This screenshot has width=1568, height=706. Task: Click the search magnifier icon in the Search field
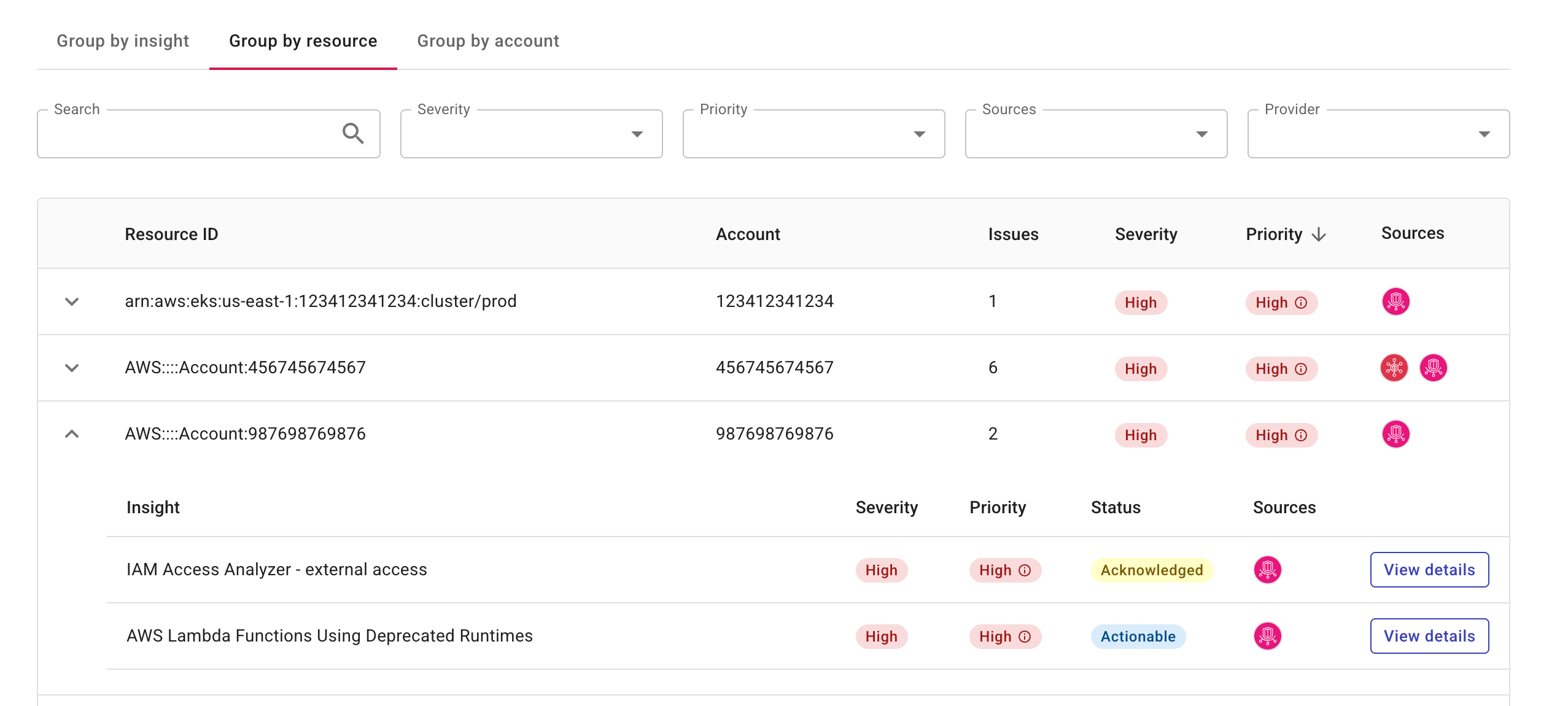354,133
